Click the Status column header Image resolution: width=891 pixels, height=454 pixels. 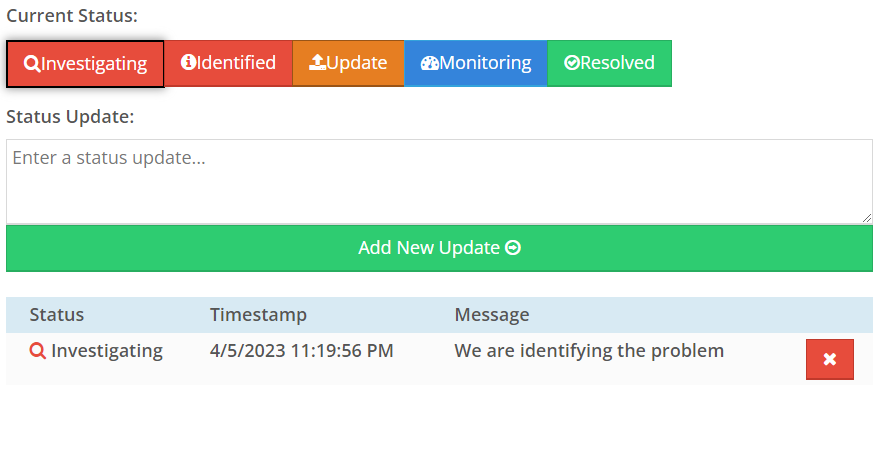click(57, 315)
